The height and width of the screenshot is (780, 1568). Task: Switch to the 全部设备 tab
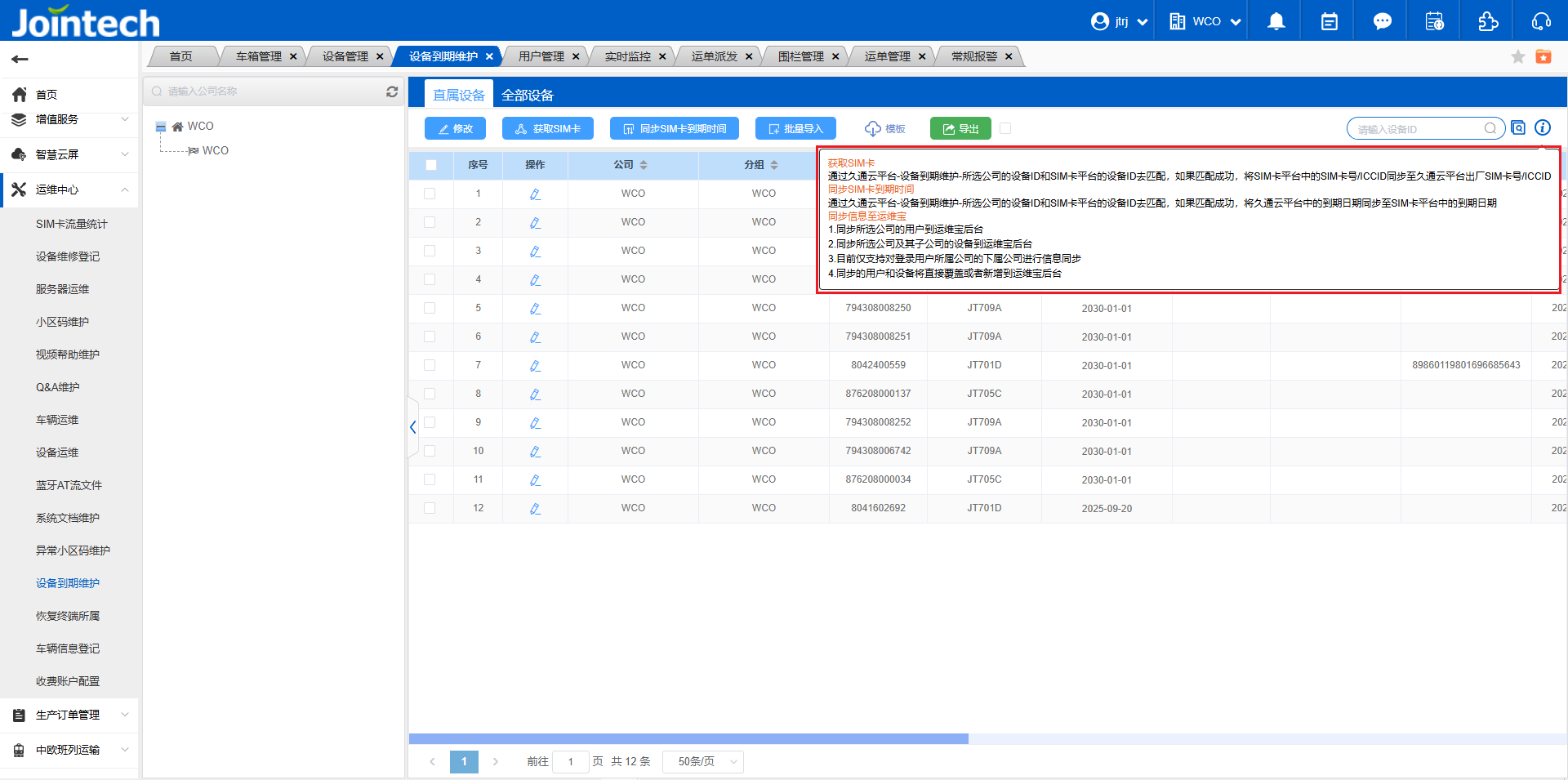(527, 96)
